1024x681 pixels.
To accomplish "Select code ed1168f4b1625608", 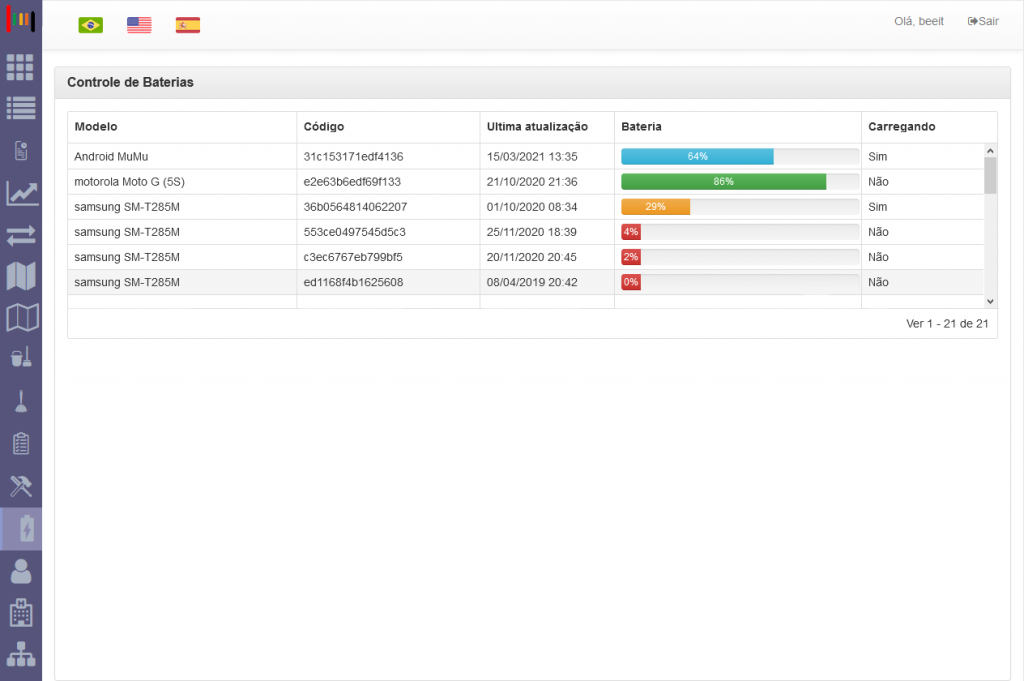I will 353,282.
